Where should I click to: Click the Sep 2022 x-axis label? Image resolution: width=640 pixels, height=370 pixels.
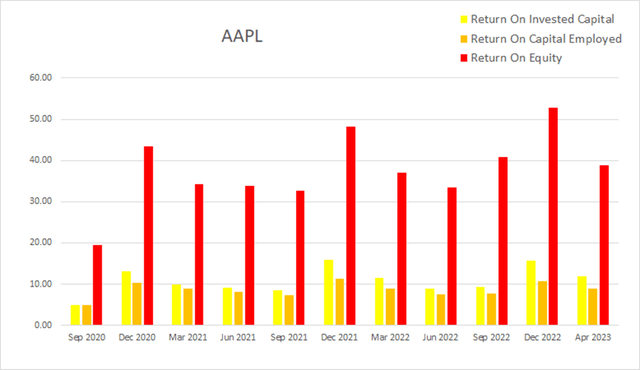(491, 337)
